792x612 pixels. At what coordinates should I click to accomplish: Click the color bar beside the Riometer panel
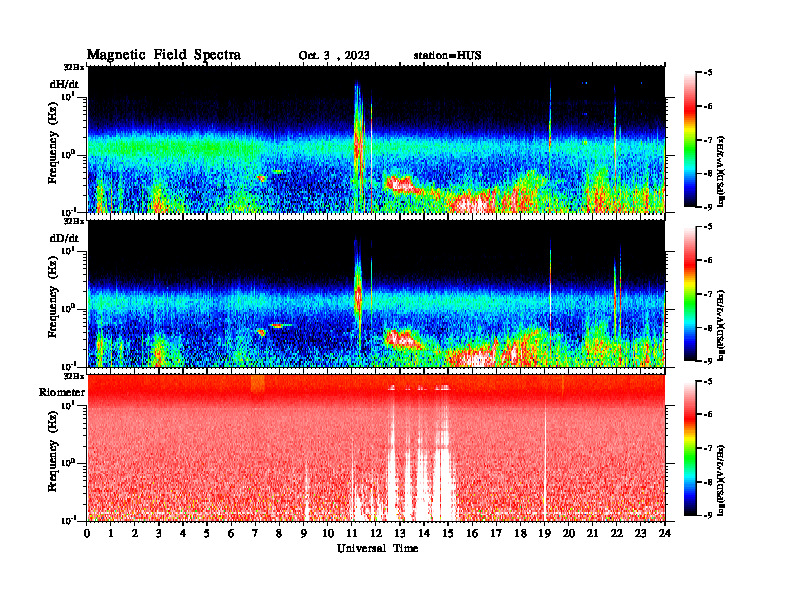point(689,448)
